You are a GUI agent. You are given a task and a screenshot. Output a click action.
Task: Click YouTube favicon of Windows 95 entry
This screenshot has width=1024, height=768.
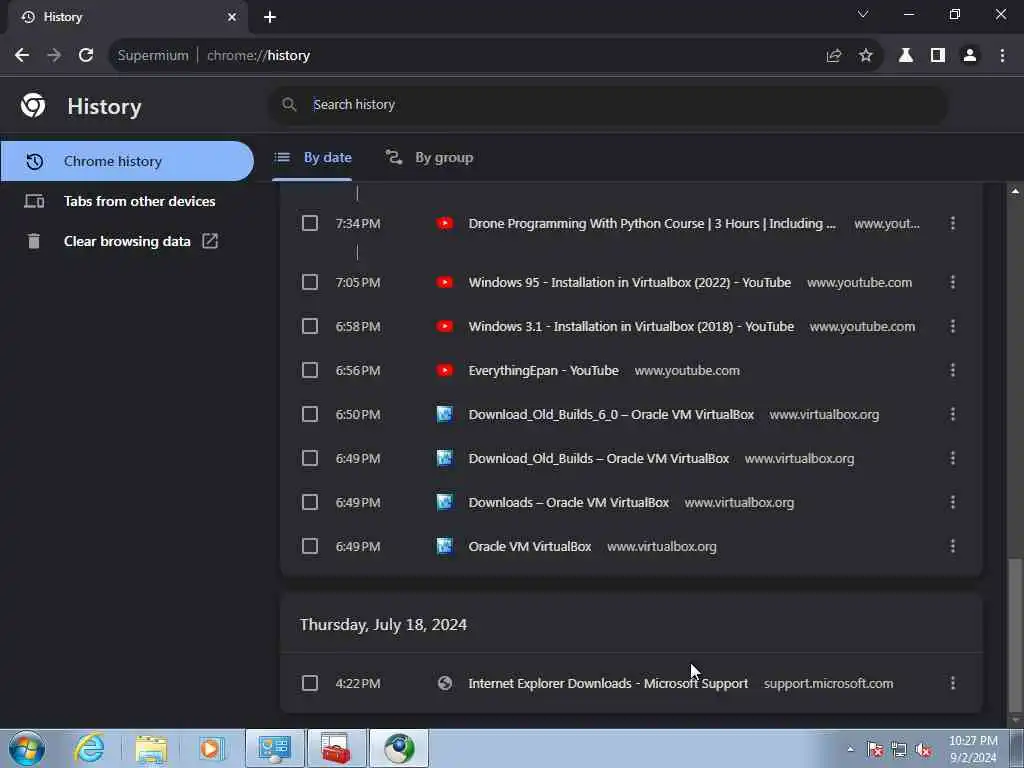[445, 282]
